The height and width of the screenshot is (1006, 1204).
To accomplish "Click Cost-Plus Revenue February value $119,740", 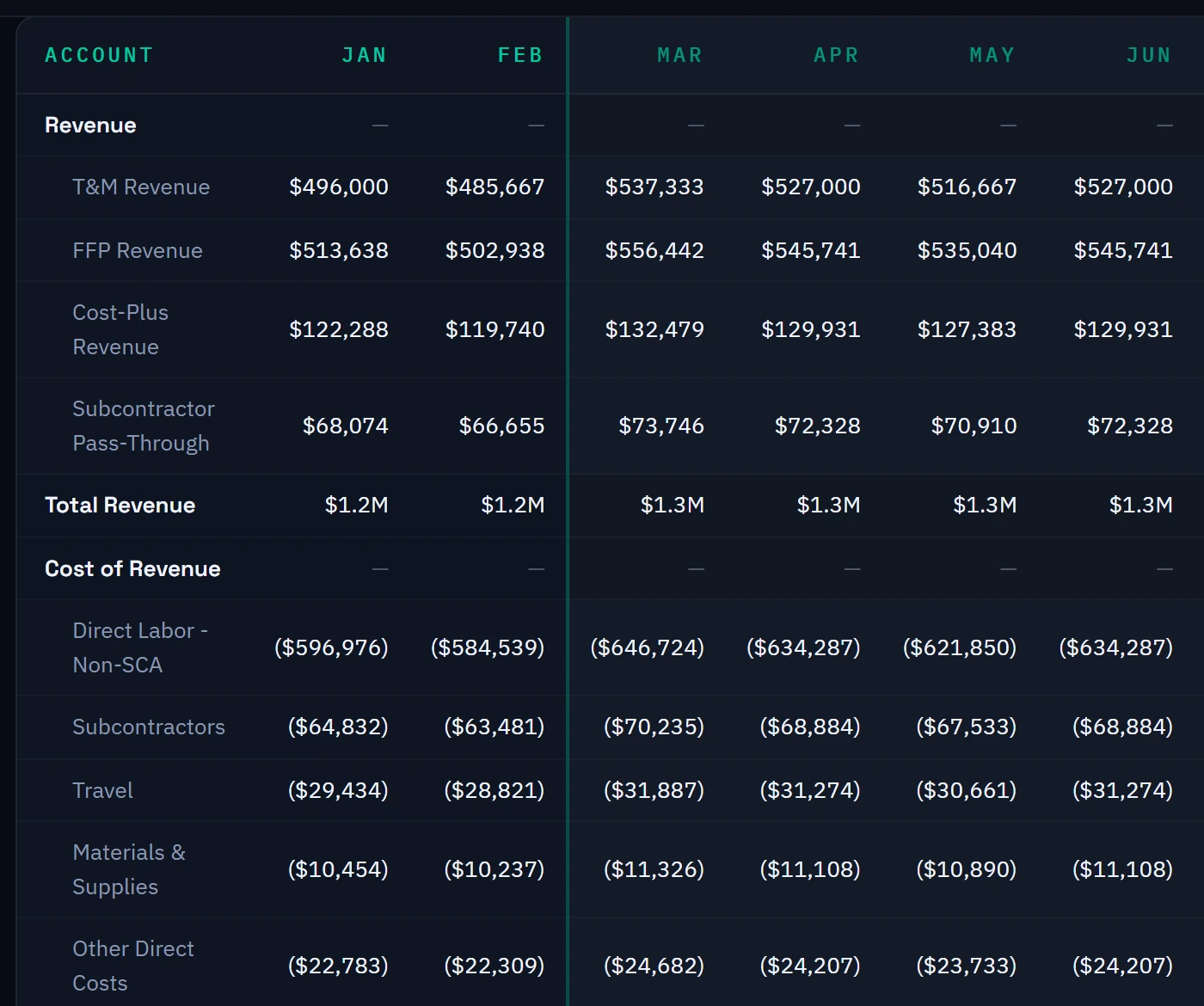I will (x=494, y=330).
